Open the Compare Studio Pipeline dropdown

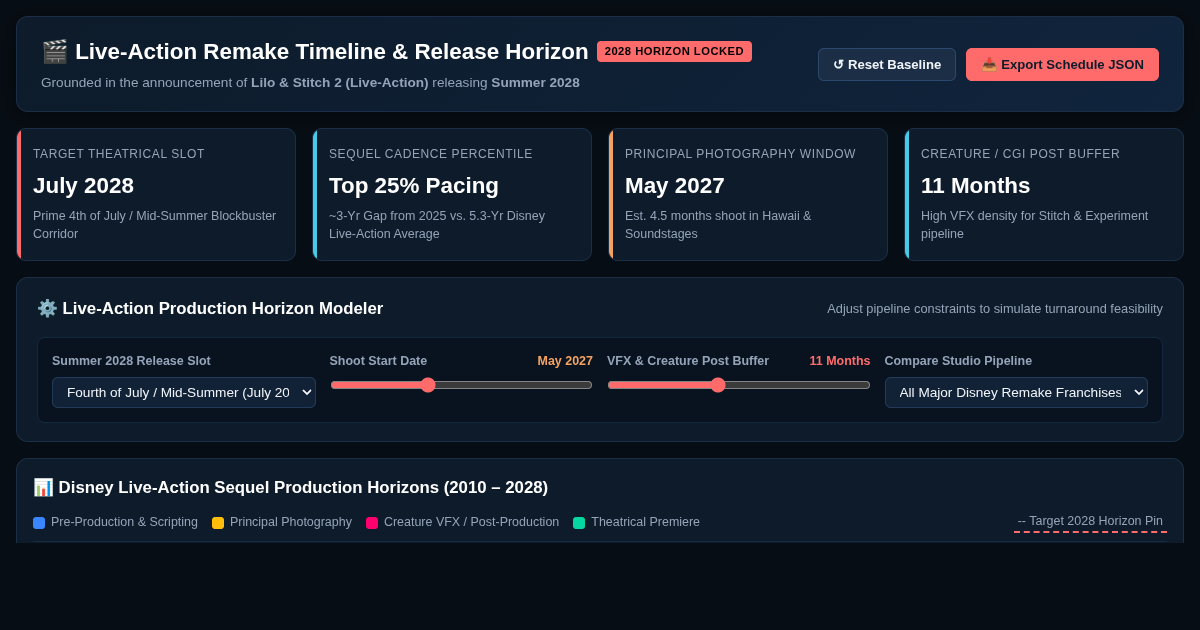click(1016, 392)
